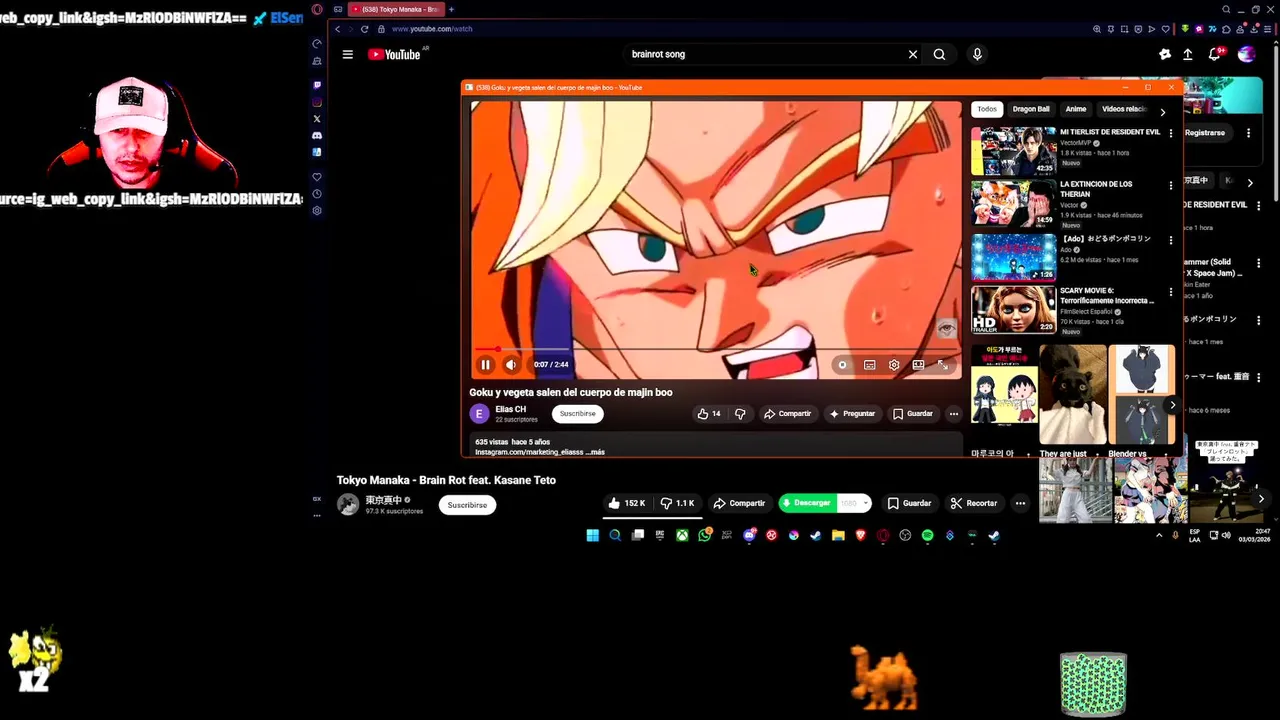Share the Goku y vegeta video

point(787,414)
